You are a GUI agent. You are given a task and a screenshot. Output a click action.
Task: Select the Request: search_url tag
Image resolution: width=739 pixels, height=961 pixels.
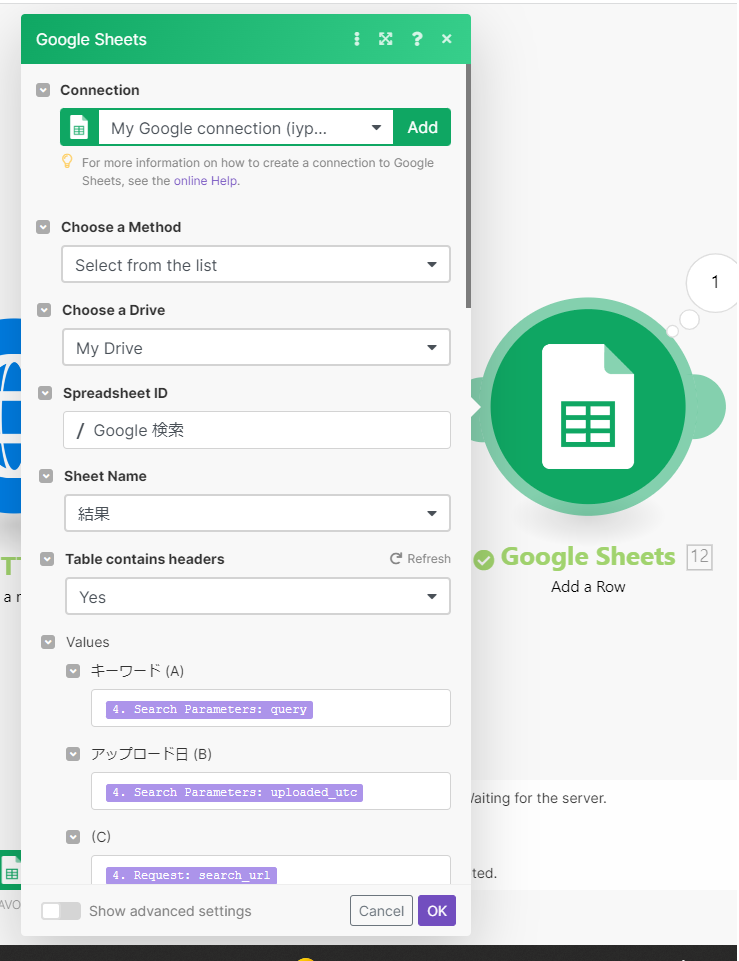pos(191,875)
